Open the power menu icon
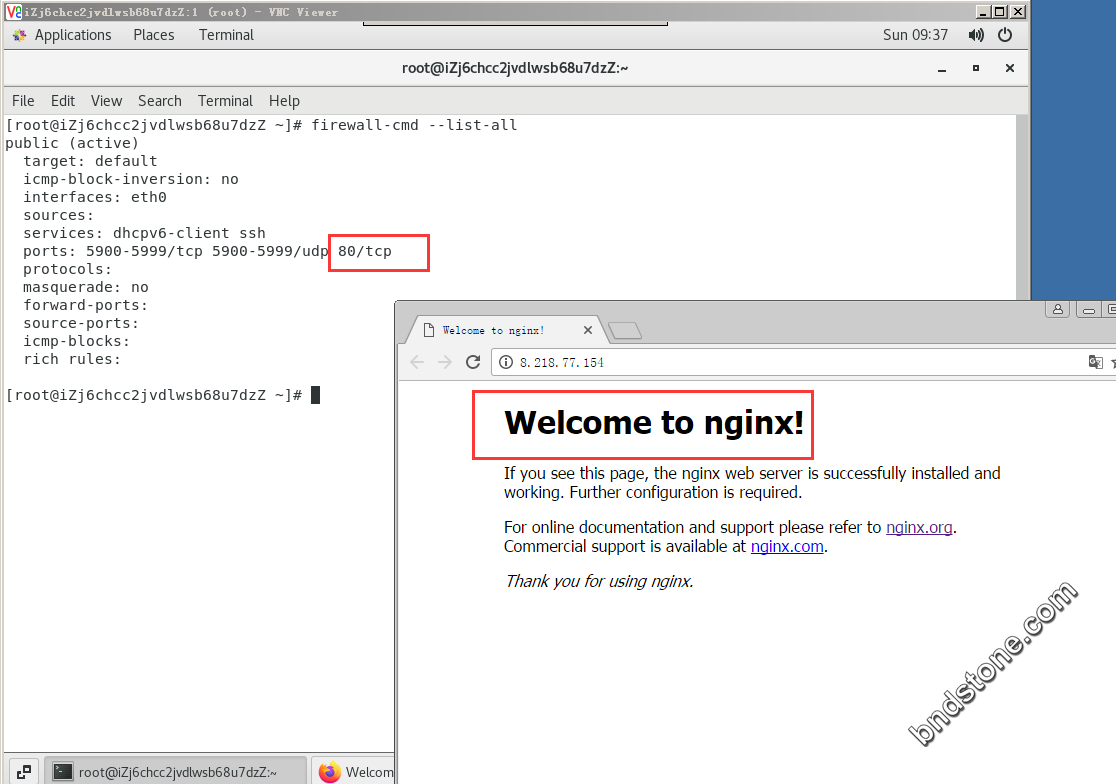 point(1005,35)
